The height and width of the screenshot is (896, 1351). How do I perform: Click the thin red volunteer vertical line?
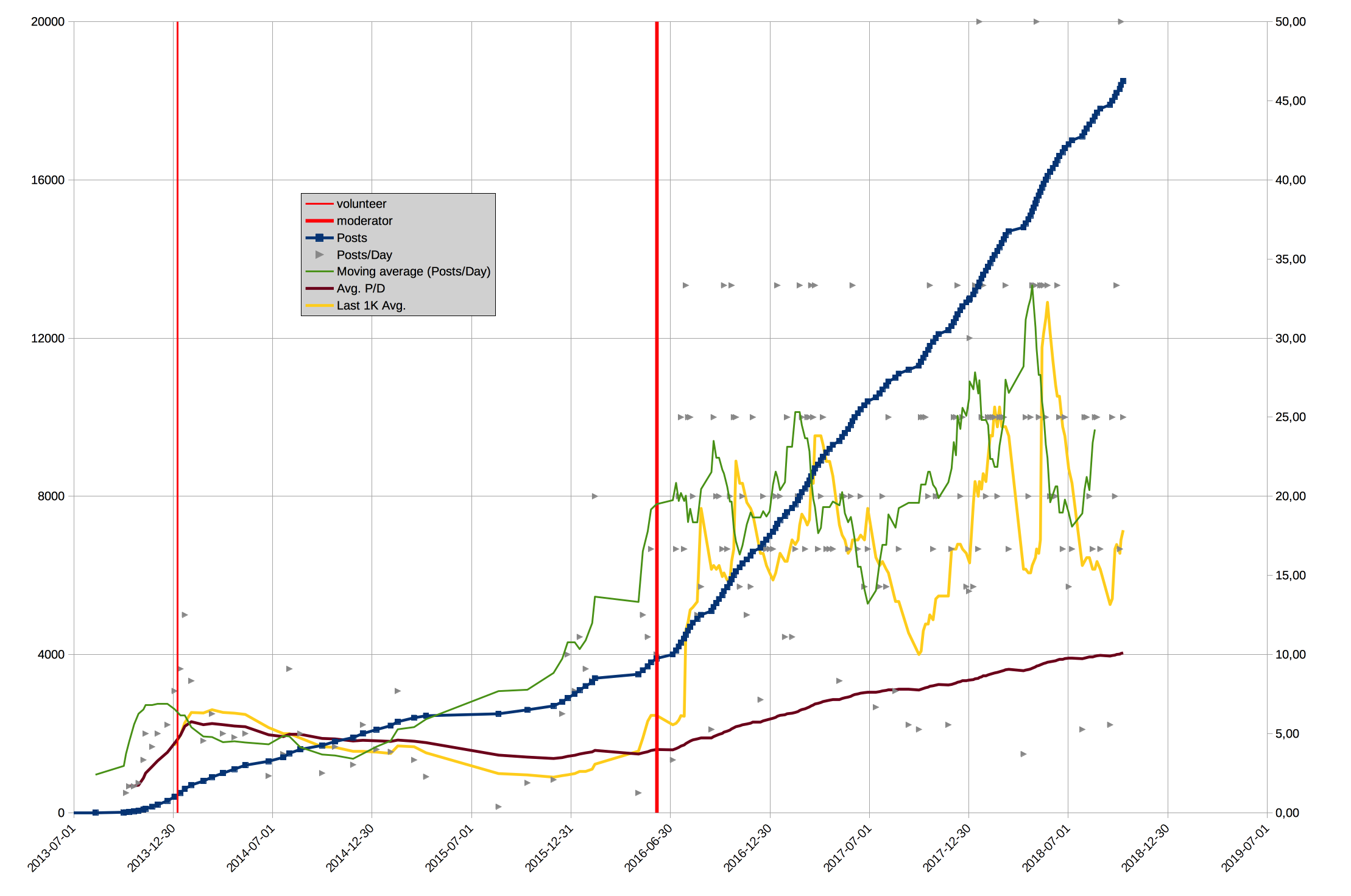tap(177, 417)
